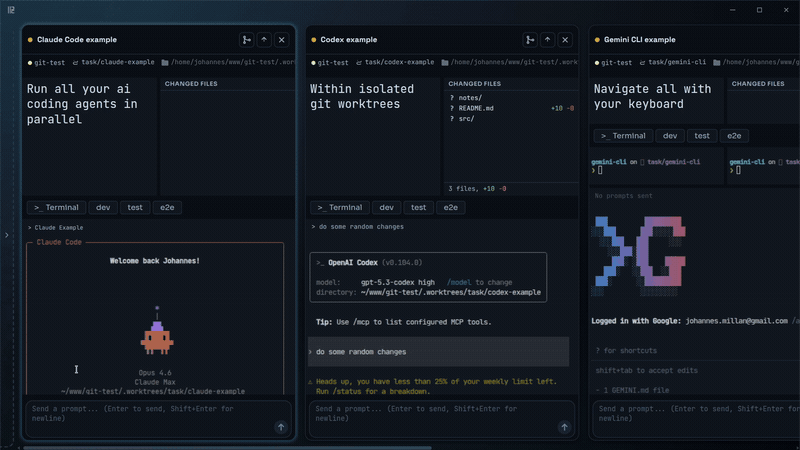The height and width of the screenshot is (450, 800).
Task: Focus the Gemini CLI prompt input field
Action: tap(690, 414)
